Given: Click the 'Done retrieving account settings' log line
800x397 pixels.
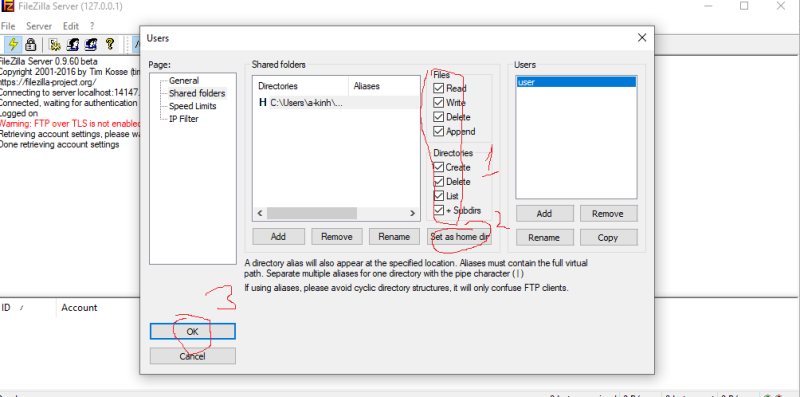Looking at the screenshot, I should tap(60, 144).
